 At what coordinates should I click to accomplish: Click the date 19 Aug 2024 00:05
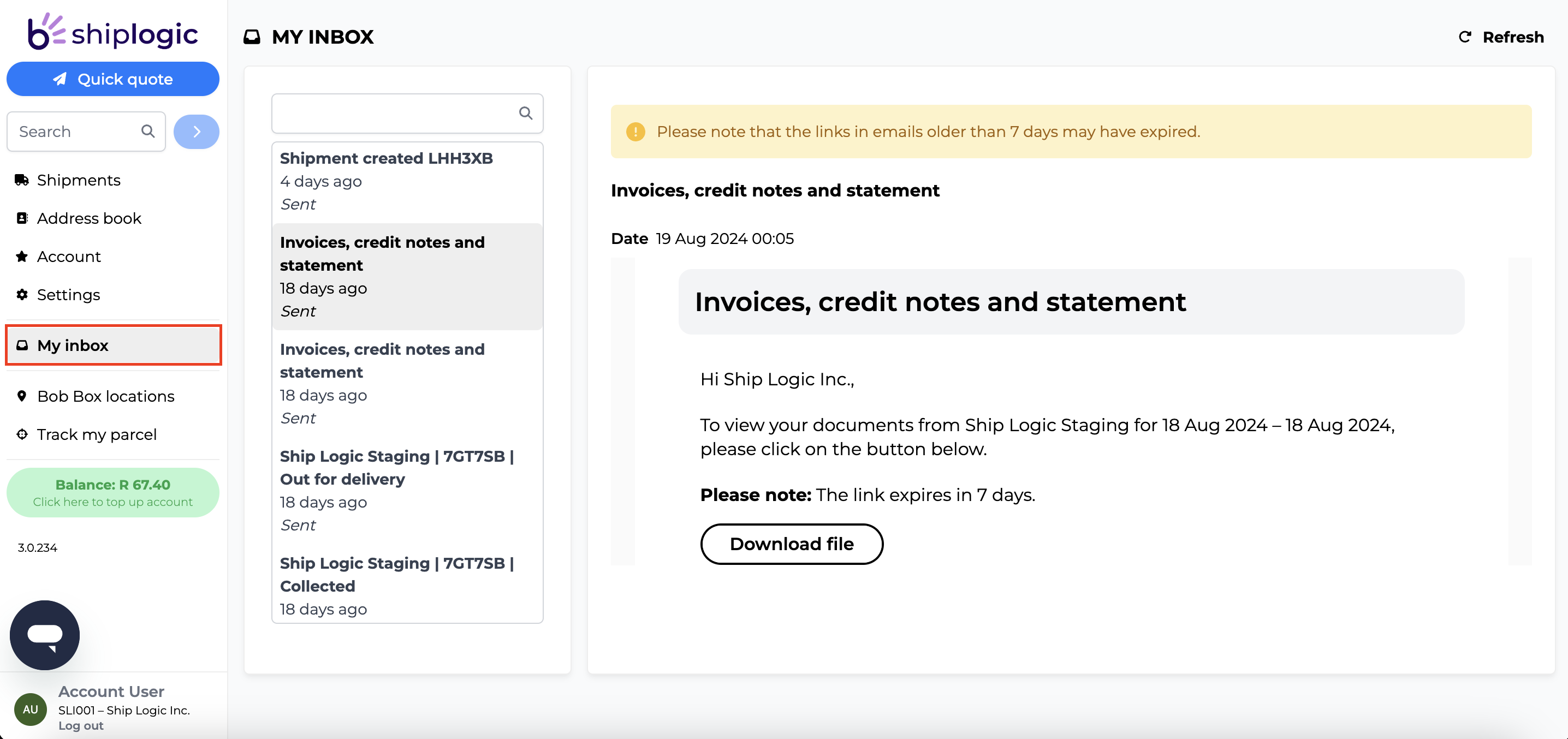[724, 239]
